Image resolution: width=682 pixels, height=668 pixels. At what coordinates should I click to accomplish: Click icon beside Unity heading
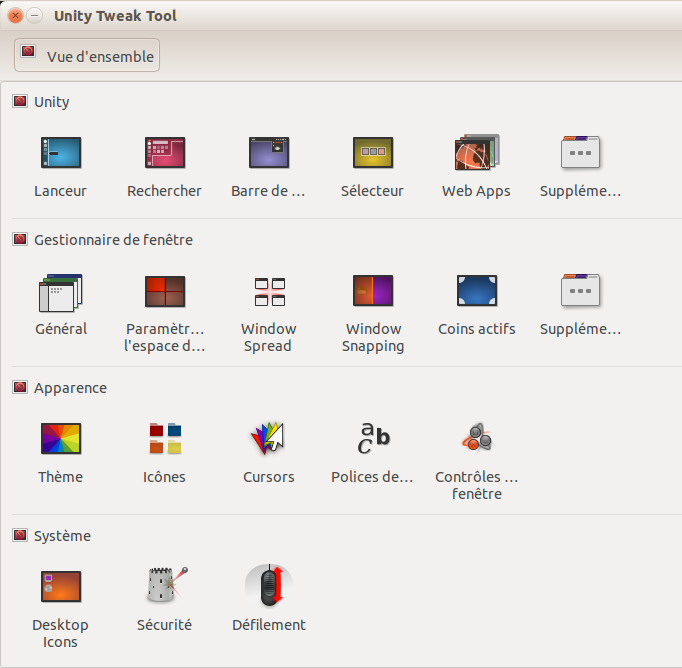(20, 101)
